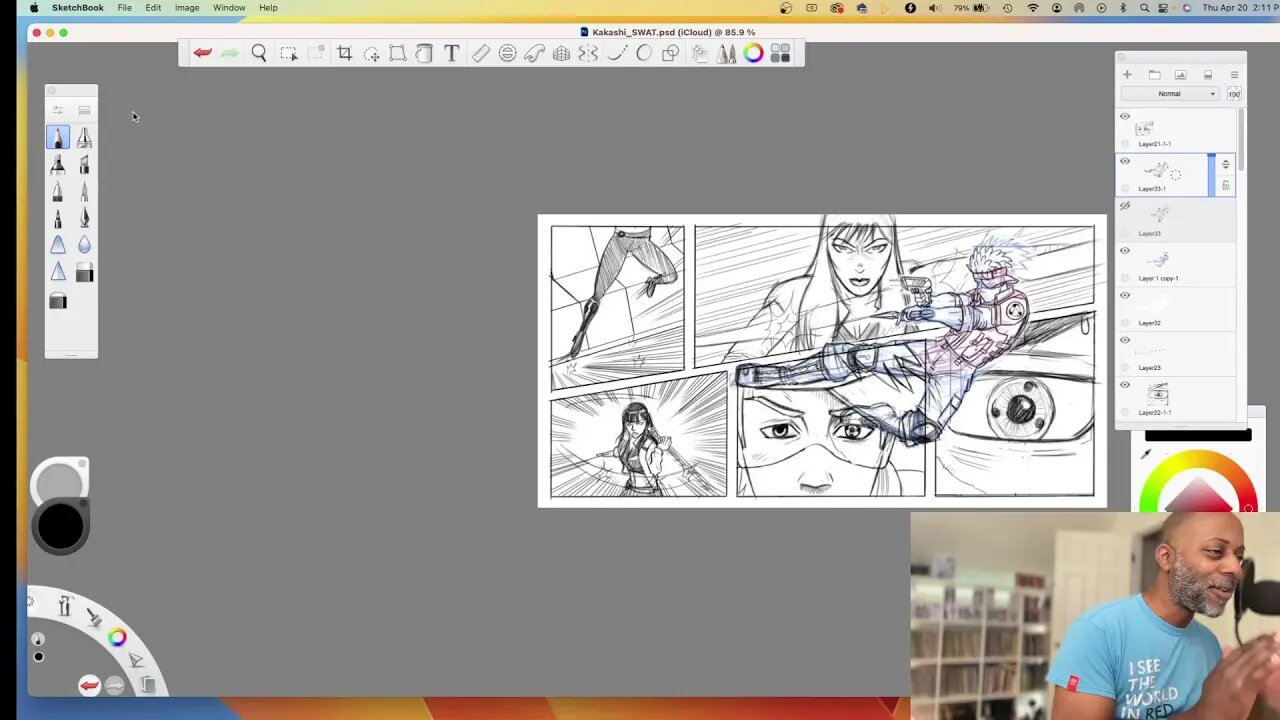Activate the Ellipse guide tool
1280x720 pixels.
tap(508, 53)
